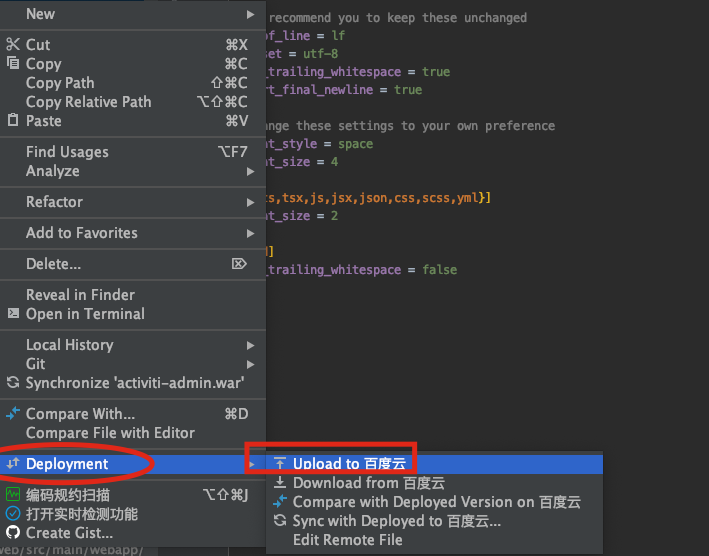
Task: Click the Cut scissors icon
Action: click(13, 44)
